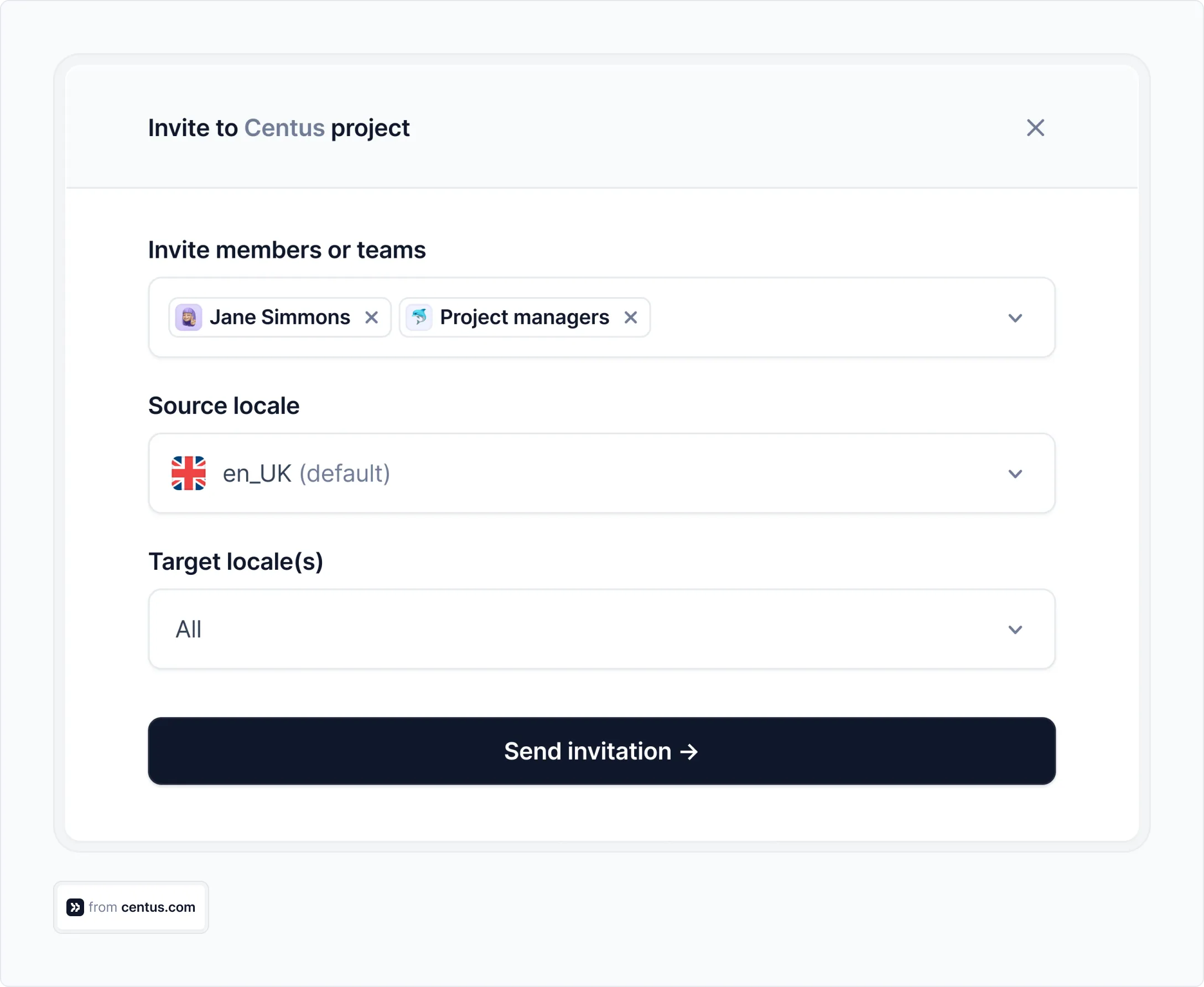Deselect the en_UK default locale entry
Viewport: 1204px width, 987px height.
click(307, 473)
